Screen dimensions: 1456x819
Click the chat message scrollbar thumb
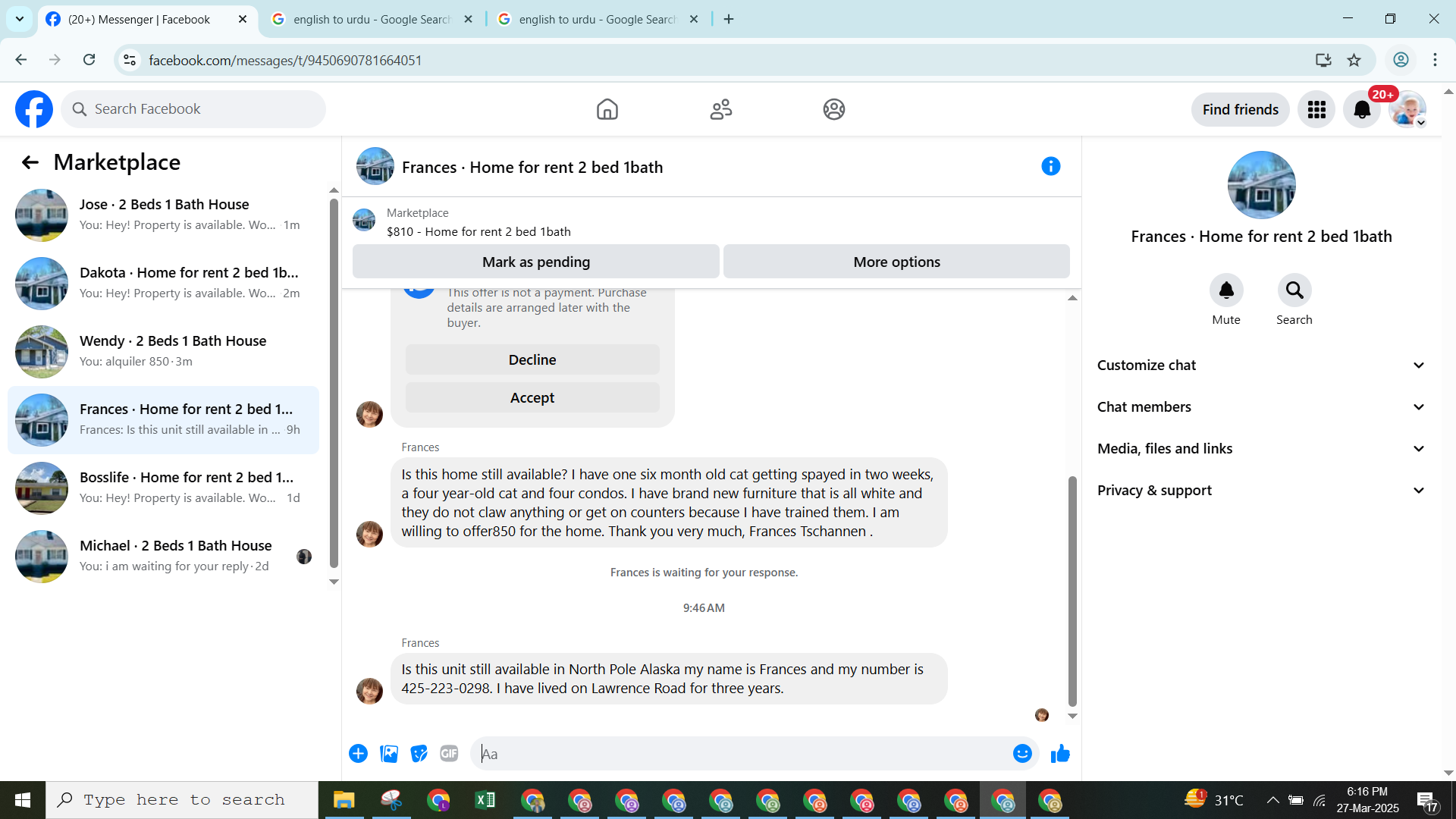click(1072, 591)
